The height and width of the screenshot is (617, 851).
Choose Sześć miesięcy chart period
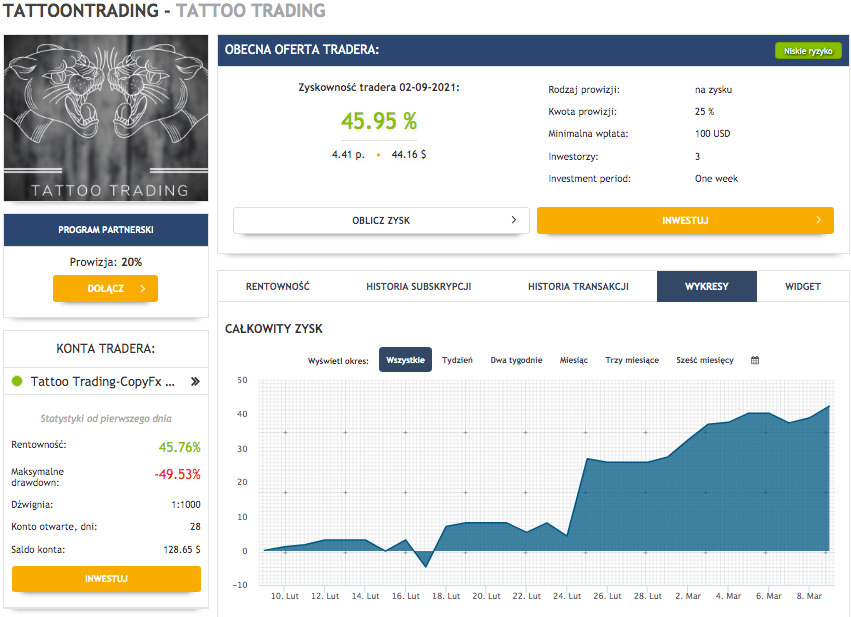pos(705,360)
